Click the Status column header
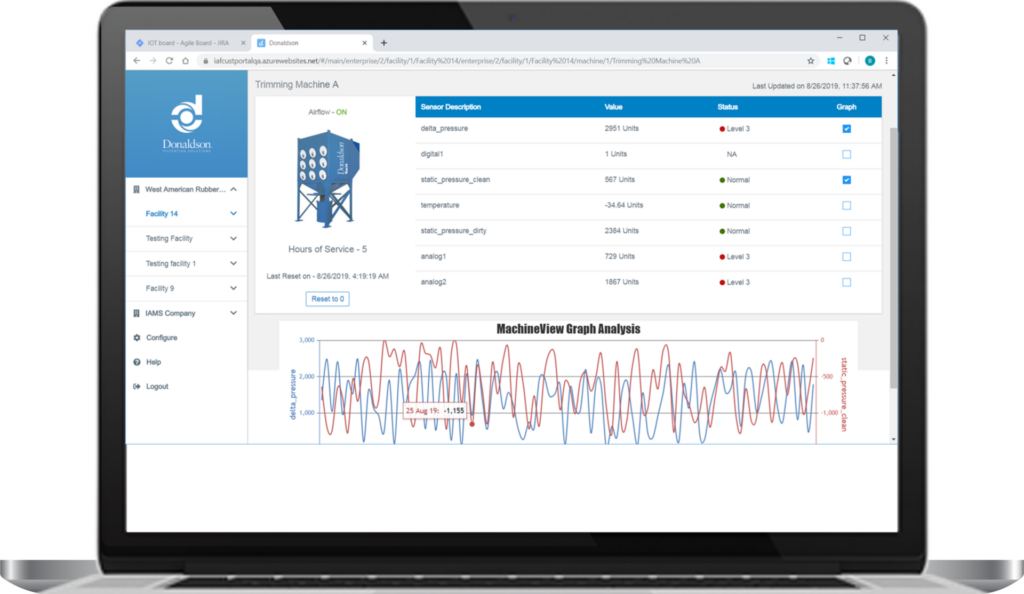The width and height of the screenshot is (1024, 594). point(728,106)
